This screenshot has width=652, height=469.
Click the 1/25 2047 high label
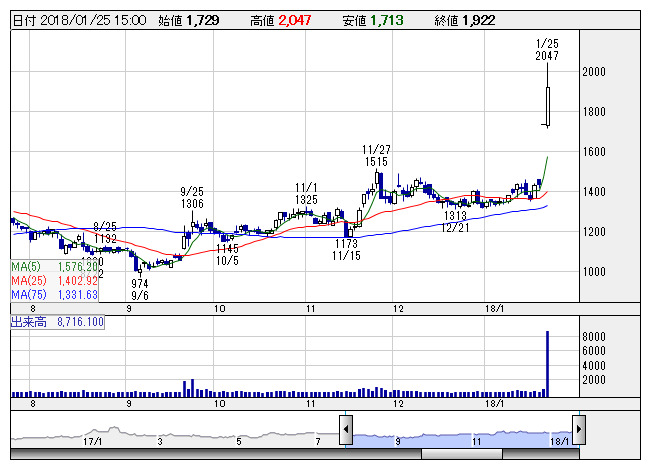pyautogui.click(x=546, y=50)
